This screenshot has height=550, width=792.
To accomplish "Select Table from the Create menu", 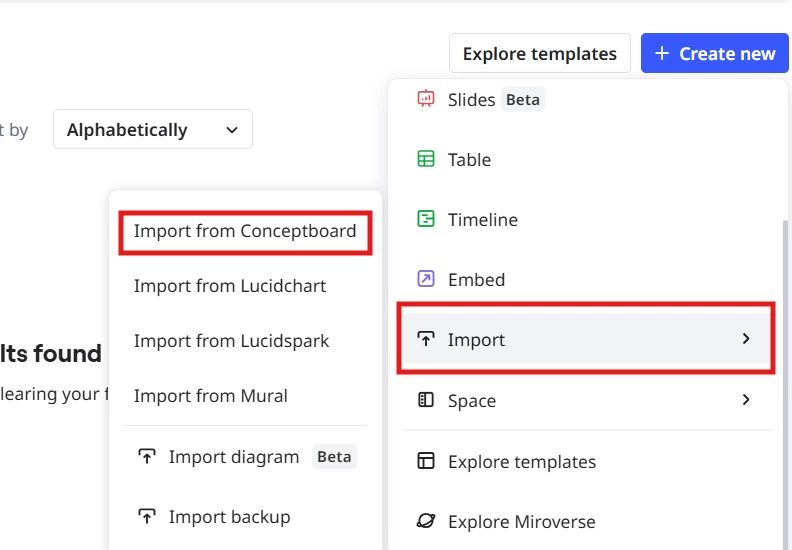I will [586, 160].
